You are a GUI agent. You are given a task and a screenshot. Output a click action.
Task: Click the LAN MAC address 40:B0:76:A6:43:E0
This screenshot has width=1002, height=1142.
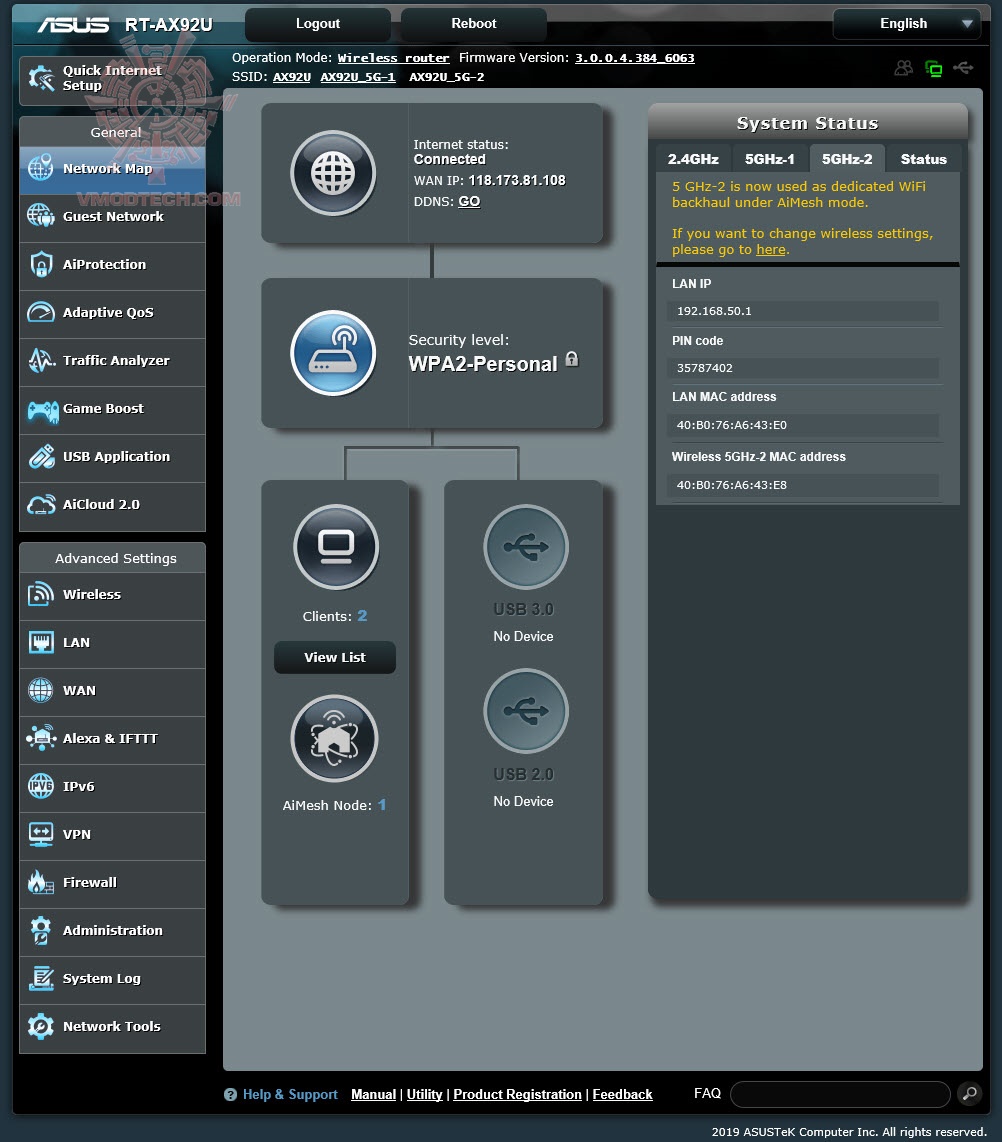coord(802,425)
